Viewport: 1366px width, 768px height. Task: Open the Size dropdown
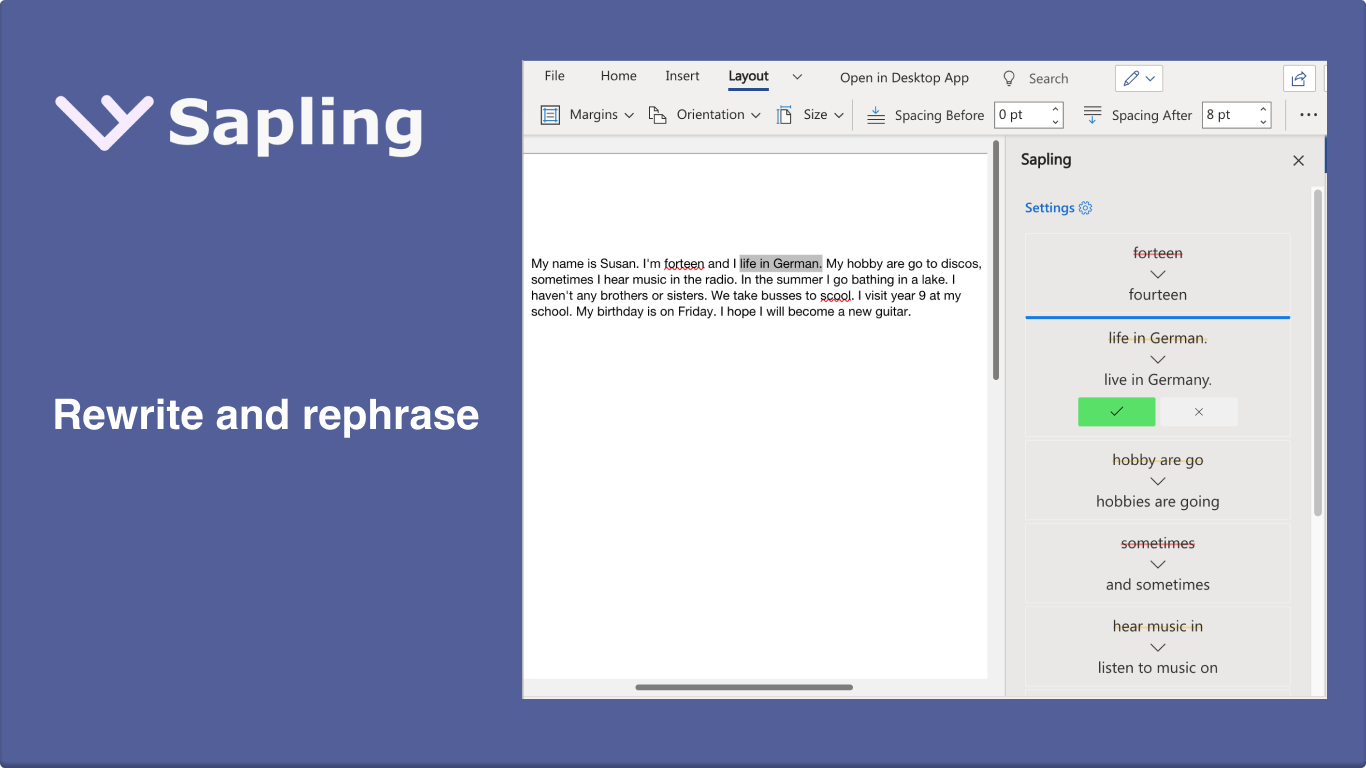(811, 115)
